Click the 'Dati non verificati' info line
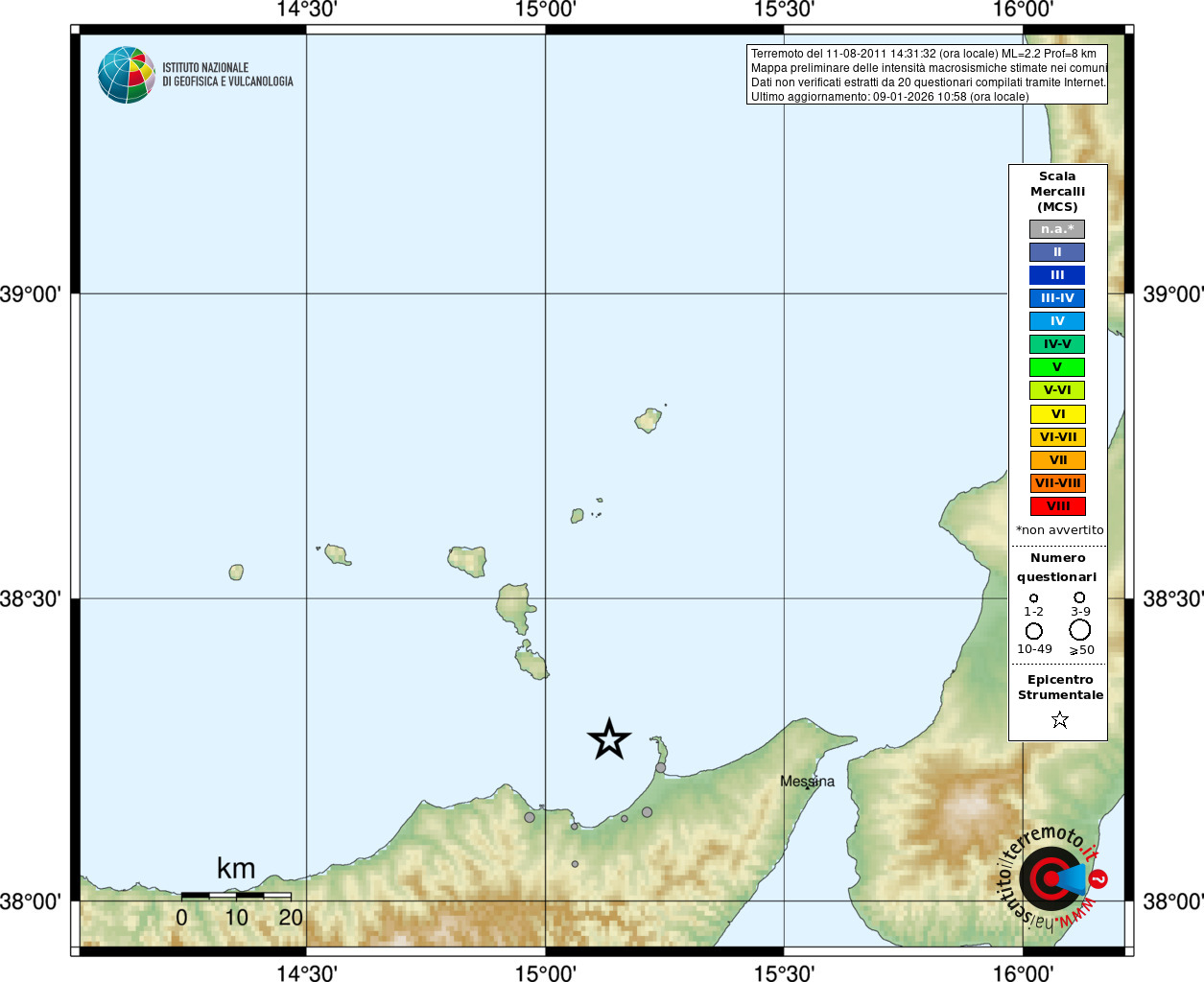Viewport: 1204px width, 982px height. 928,82
